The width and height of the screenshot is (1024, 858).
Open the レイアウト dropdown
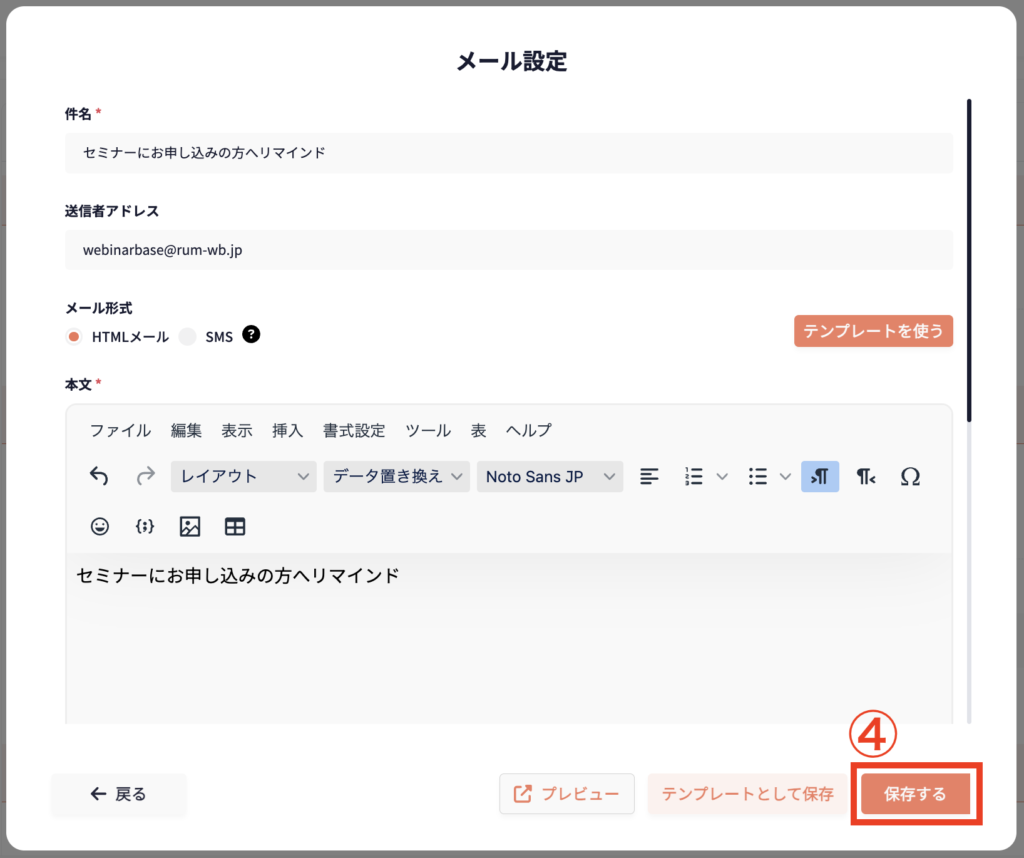pyautogui.click(x=244, y=477)
